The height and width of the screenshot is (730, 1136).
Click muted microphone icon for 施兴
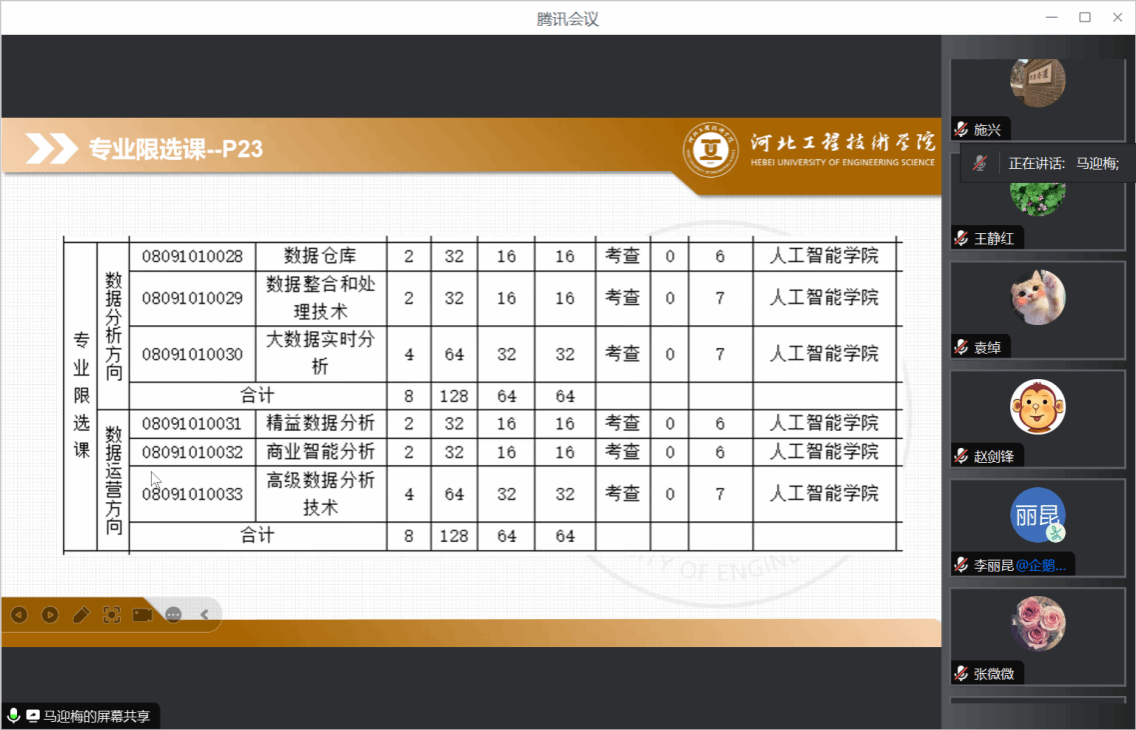pos(961,129)
